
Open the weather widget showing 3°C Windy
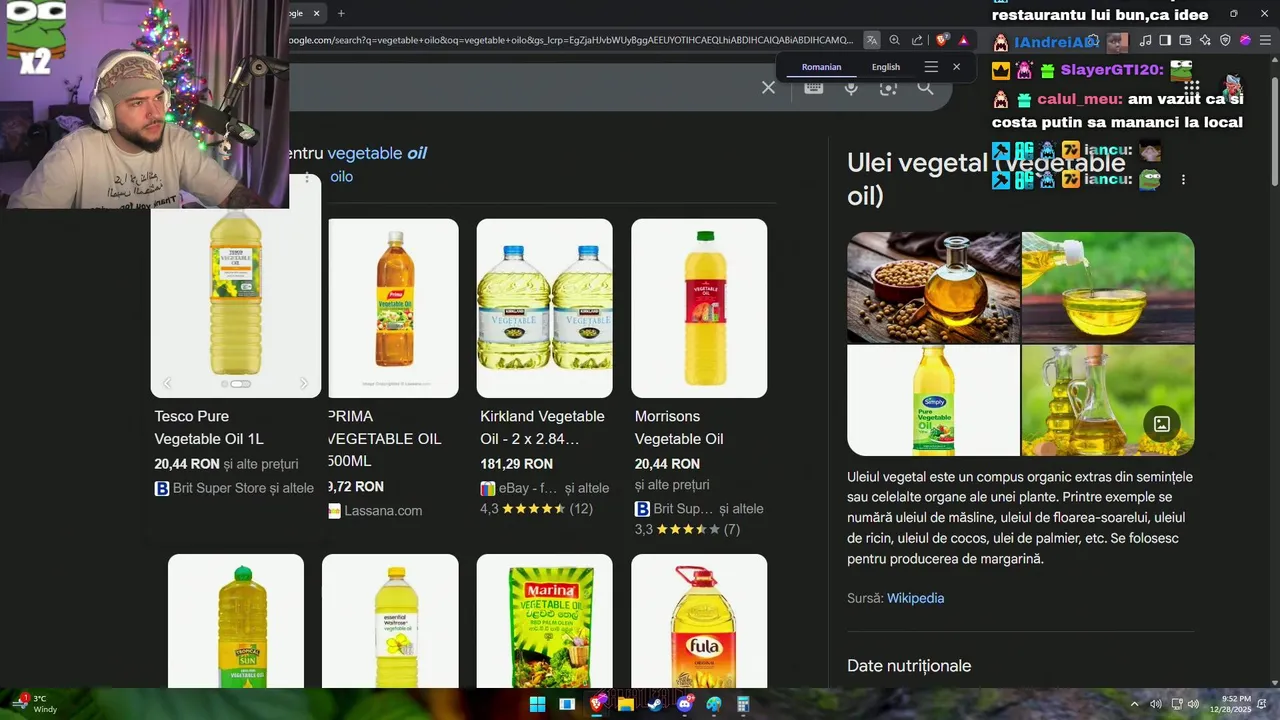(x=34, y=704)
